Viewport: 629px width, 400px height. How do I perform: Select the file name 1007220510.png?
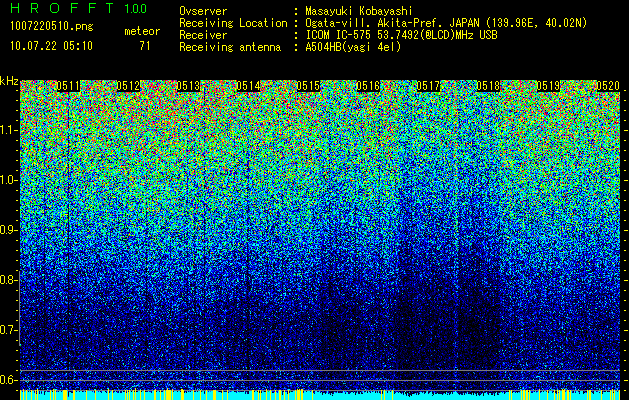point(52,26)
